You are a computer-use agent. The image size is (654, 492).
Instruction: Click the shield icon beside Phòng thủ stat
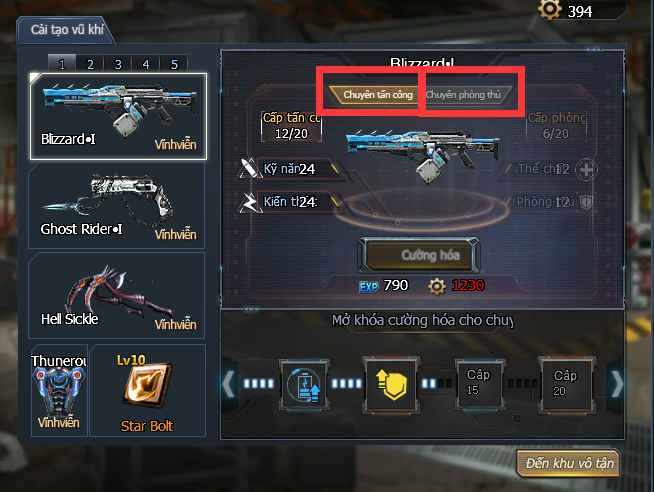pyautogui.click(x=586, y=203)
